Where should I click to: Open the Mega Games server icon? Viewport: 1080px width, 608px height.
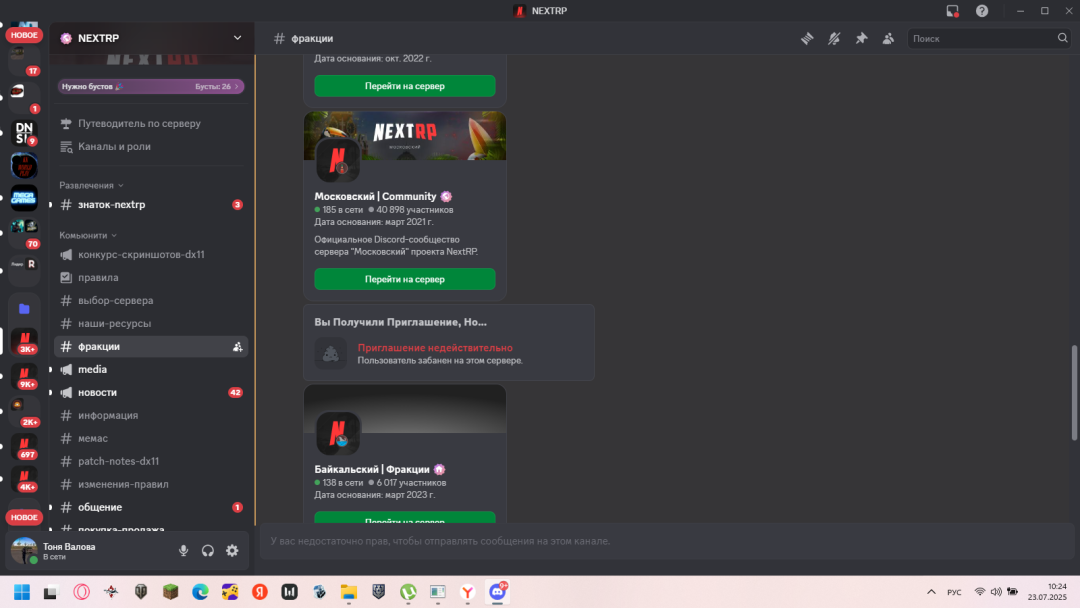coord(24,198)
